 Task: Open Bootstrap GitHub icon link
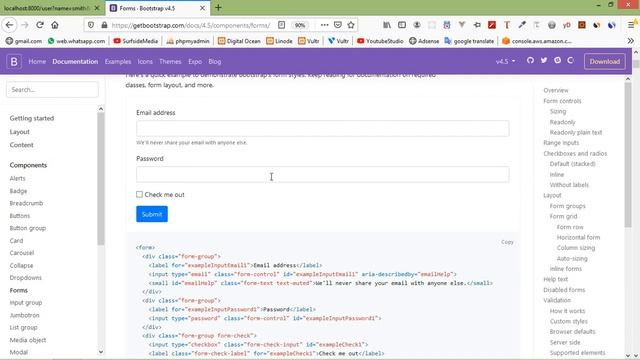pos(530,60)
